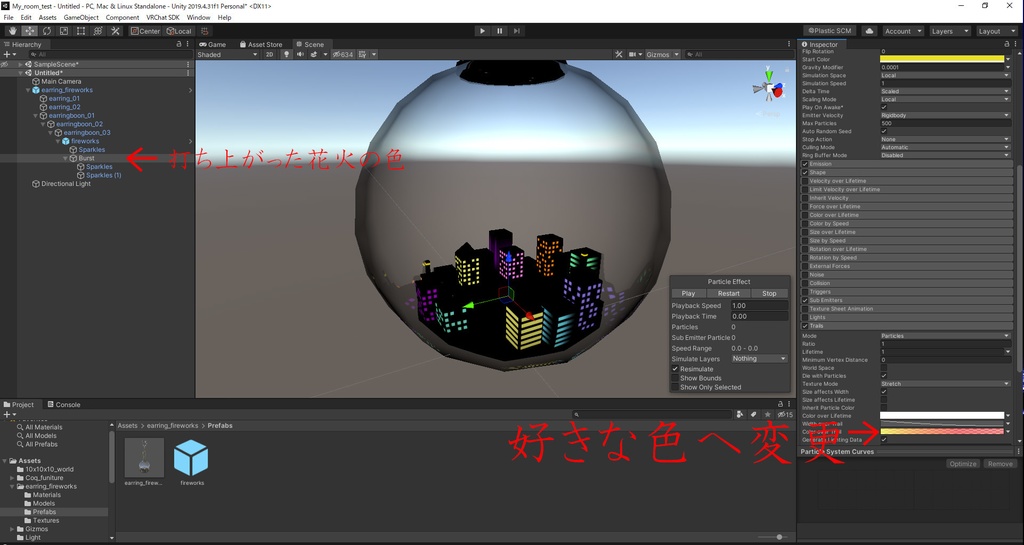The width and height of the screenshot is (1024, 545).
Task: Select the Rotate tool
Action: click(47, 31)
